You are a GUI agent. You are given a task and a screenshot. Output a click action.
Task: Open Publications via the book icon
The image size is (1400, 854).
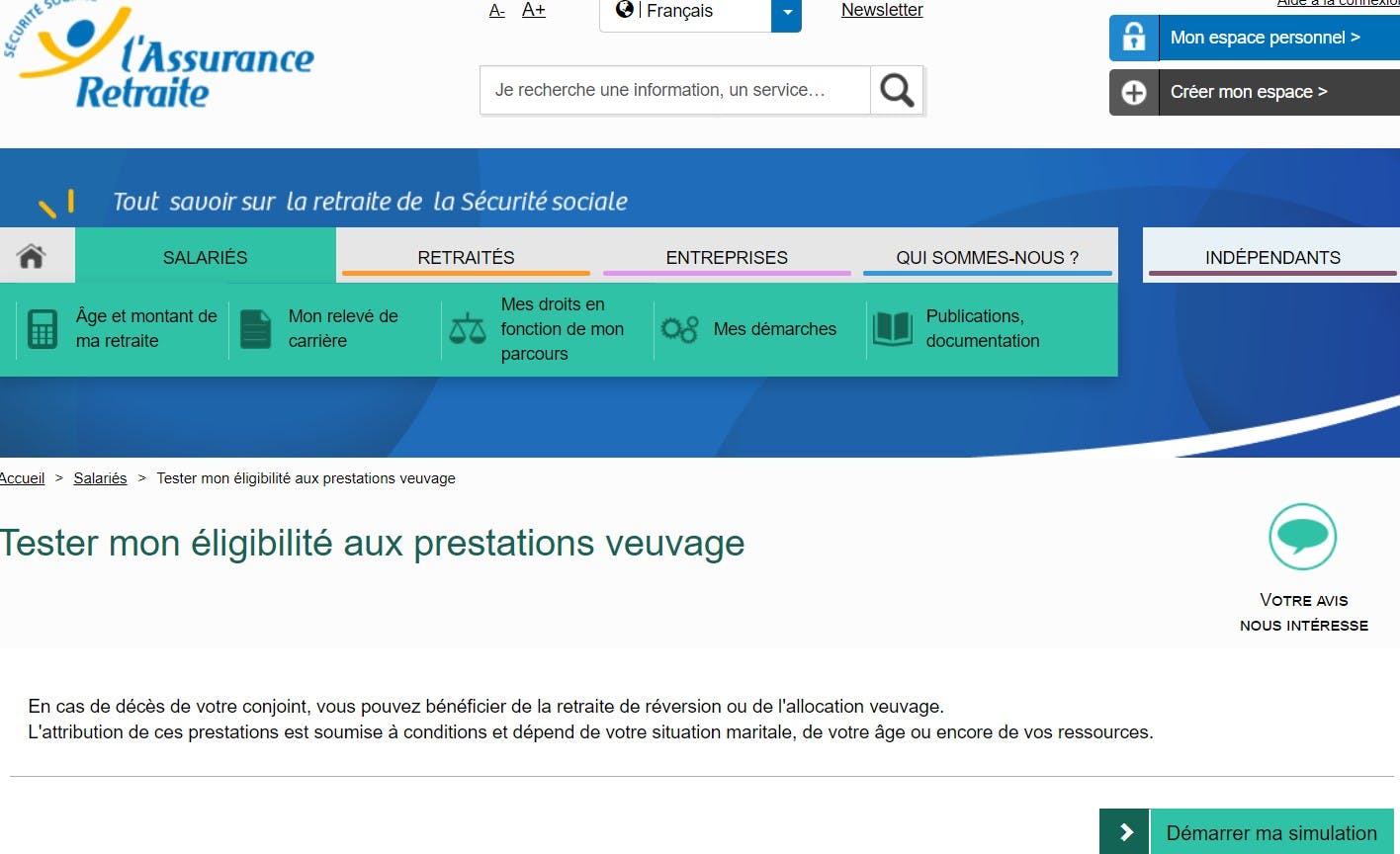point(893,329)
